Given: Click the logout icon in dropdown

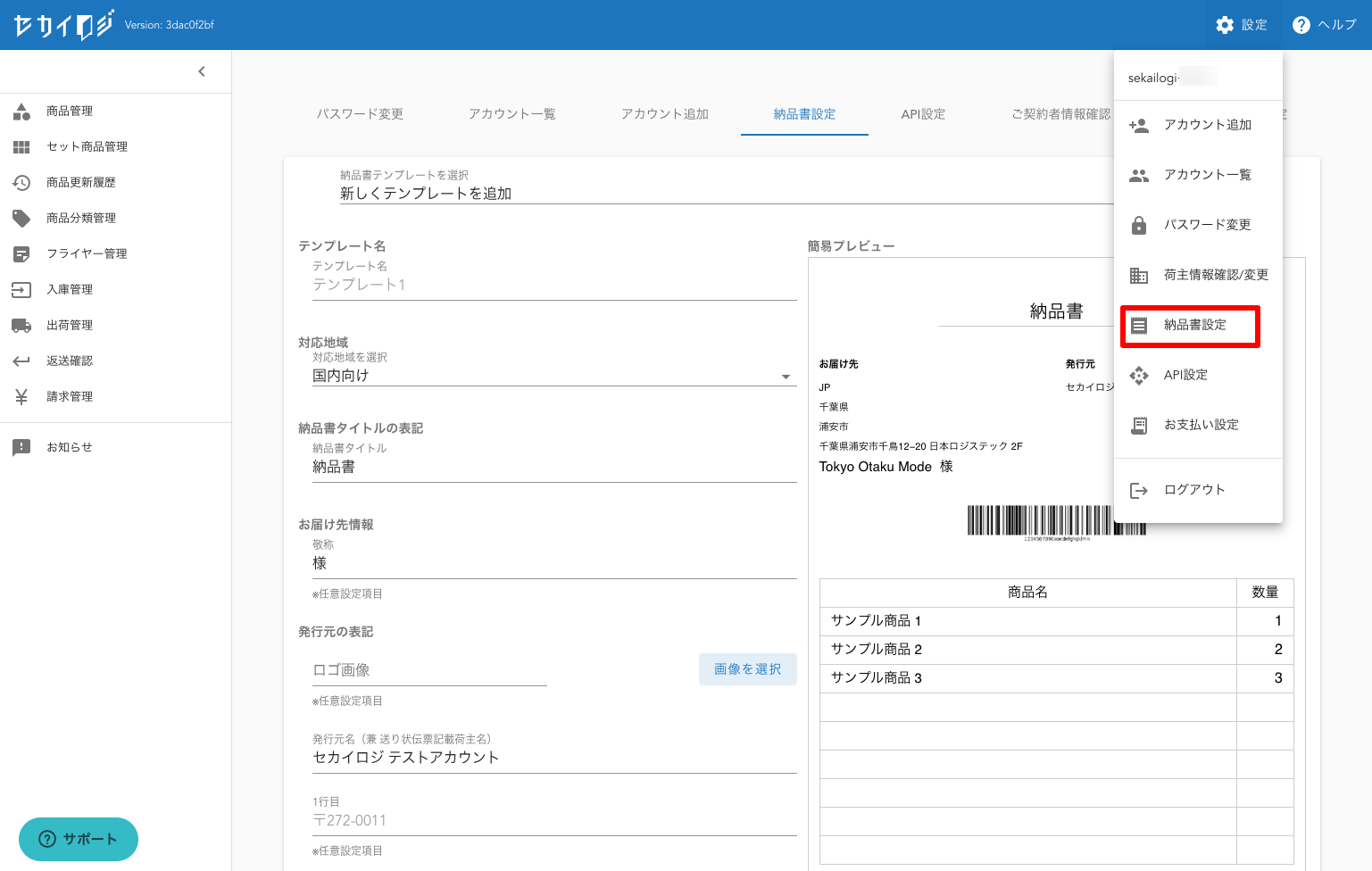Looking at the screenshot, I should pyautogui.click(x=1139, y=490).
